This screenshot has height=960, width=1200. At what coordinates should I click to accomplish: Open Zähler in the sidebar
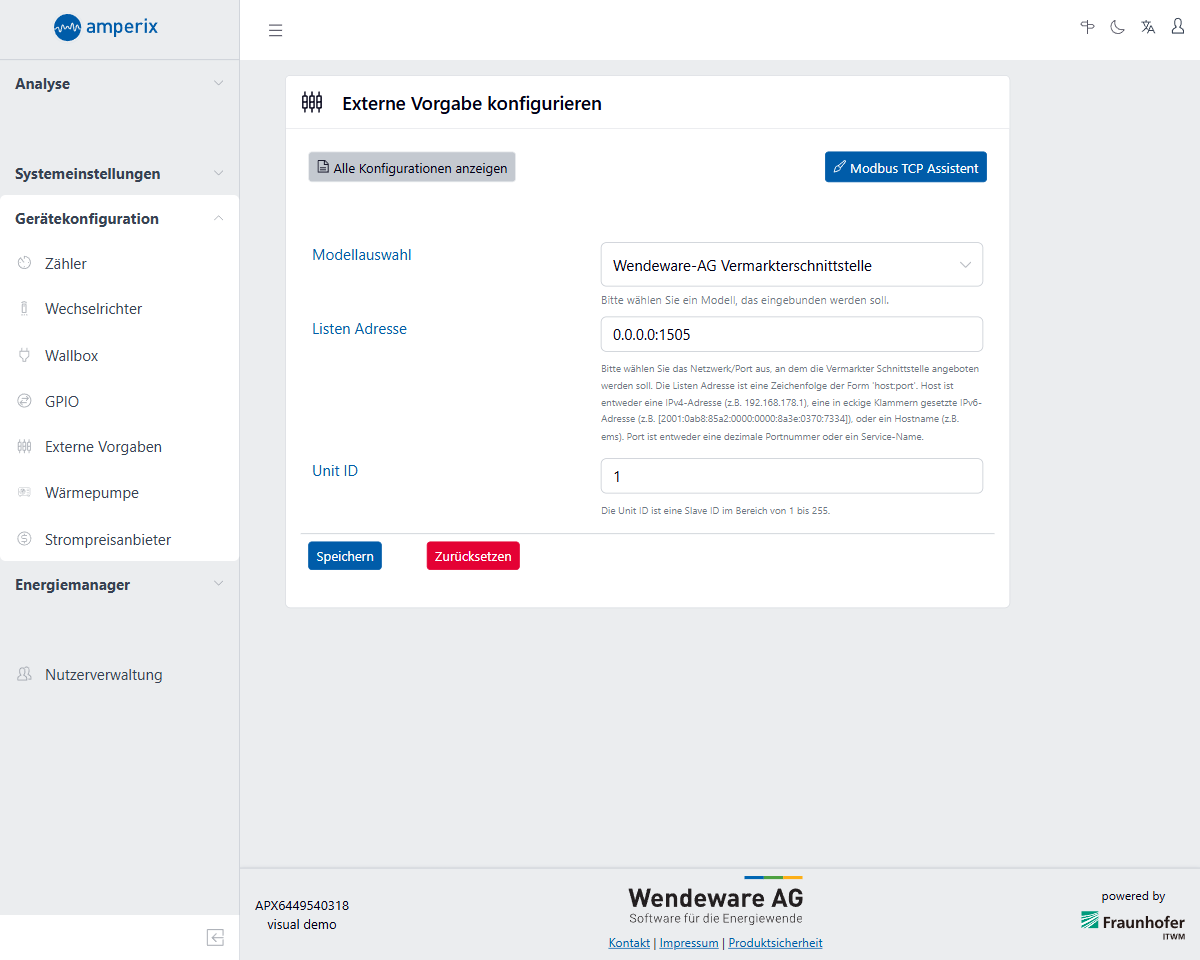[66, 264]
